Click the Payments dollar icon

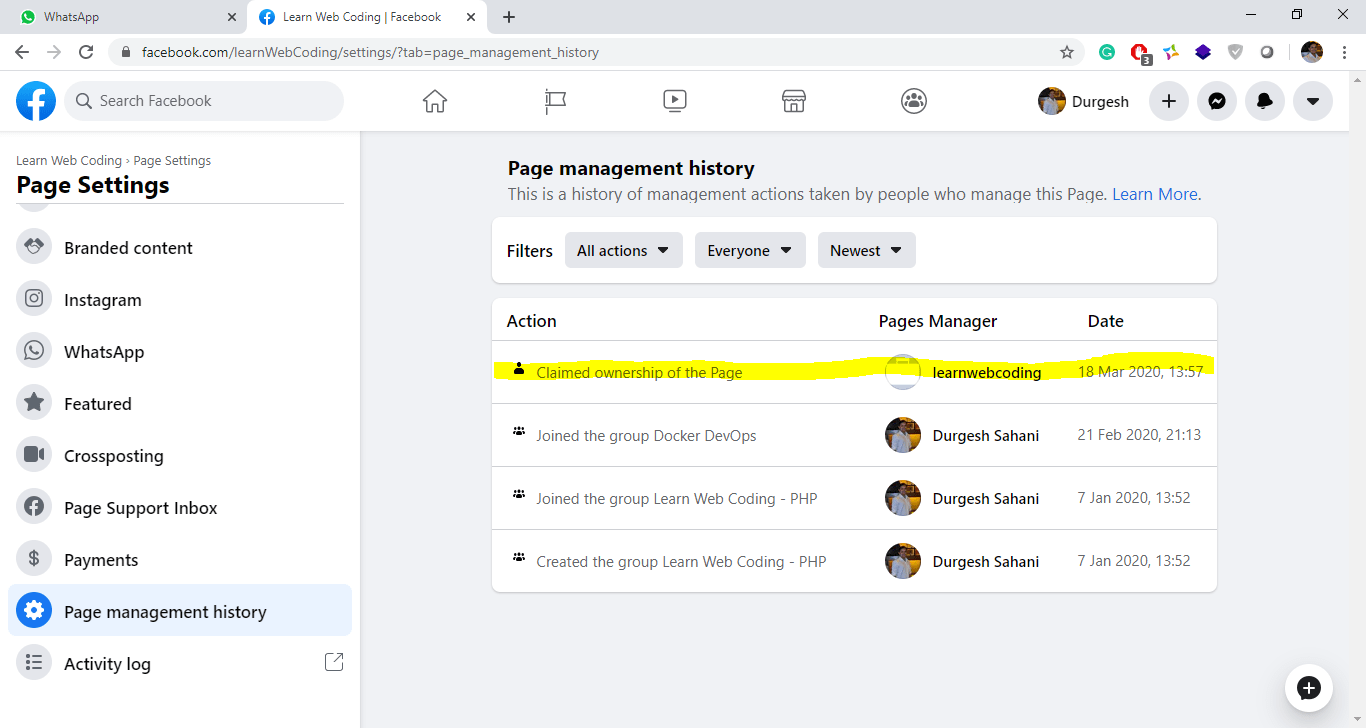34,558
